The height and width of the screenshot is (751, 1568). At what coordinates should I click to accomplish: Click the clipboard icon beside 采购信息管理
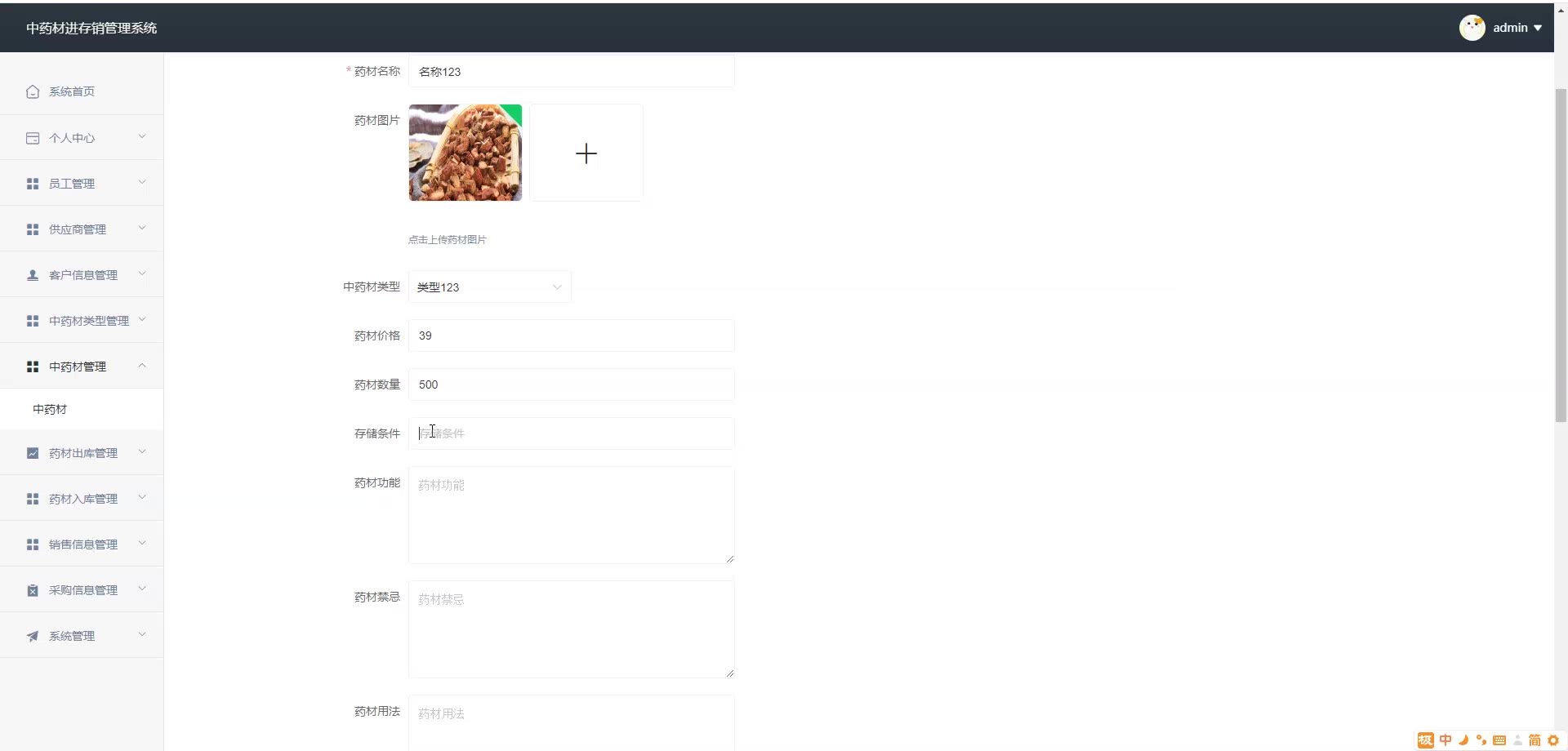tap(33, 590)
